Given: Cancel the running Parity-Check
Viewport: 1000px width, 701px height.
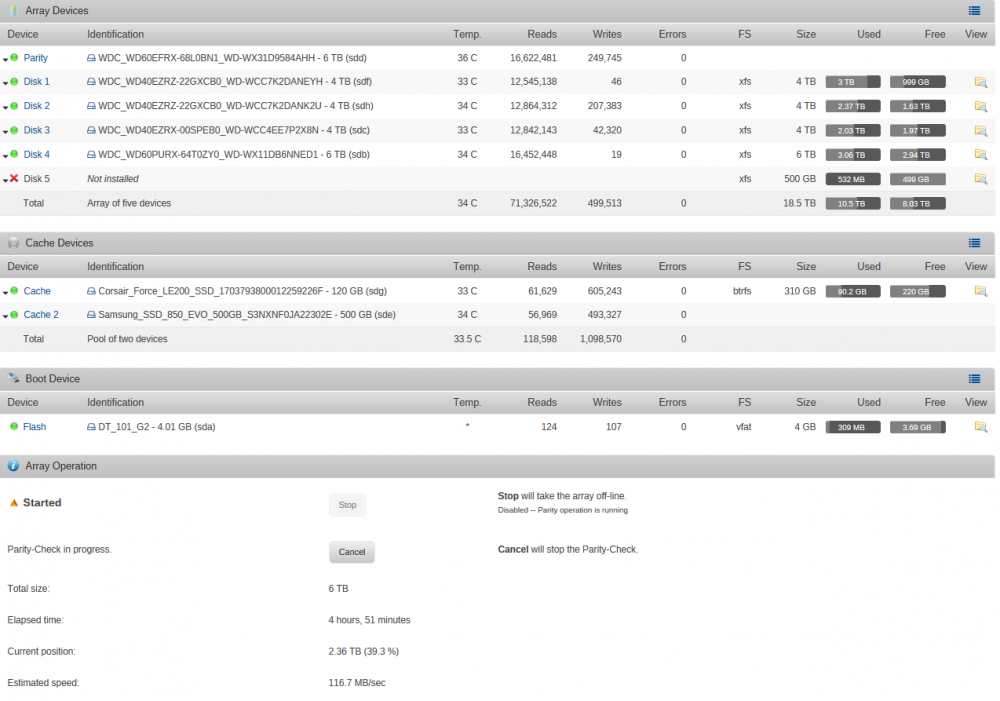Looking at the screenshot, I should pos(351,552).
